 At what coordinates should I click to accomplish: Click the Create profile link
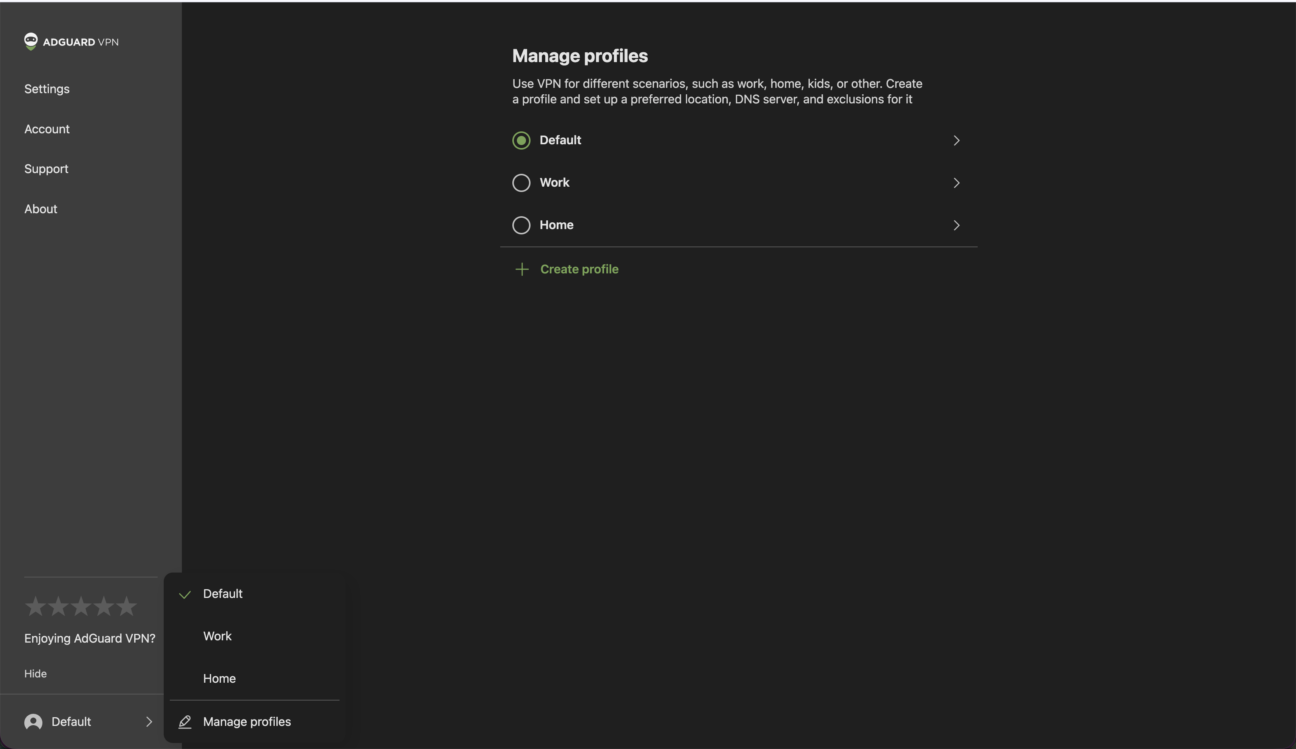(x=579, y=269)
